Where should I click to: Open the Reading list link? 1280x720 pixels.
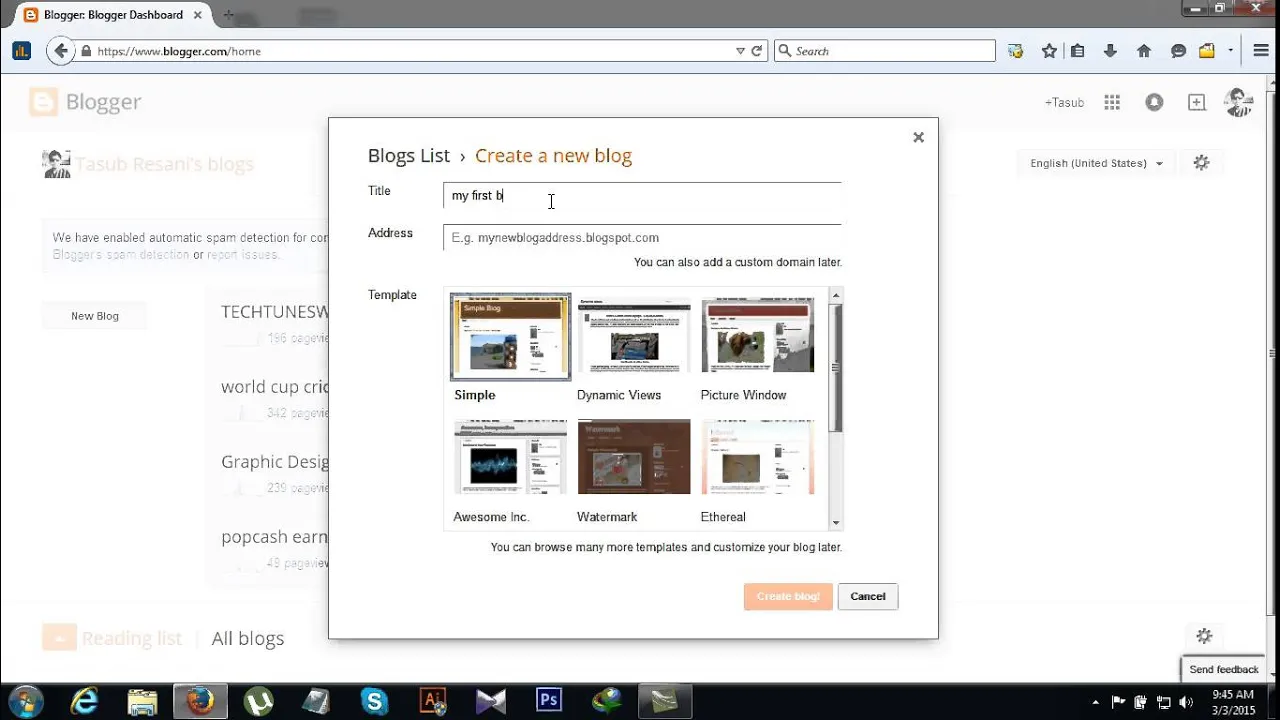pos(132,638)
